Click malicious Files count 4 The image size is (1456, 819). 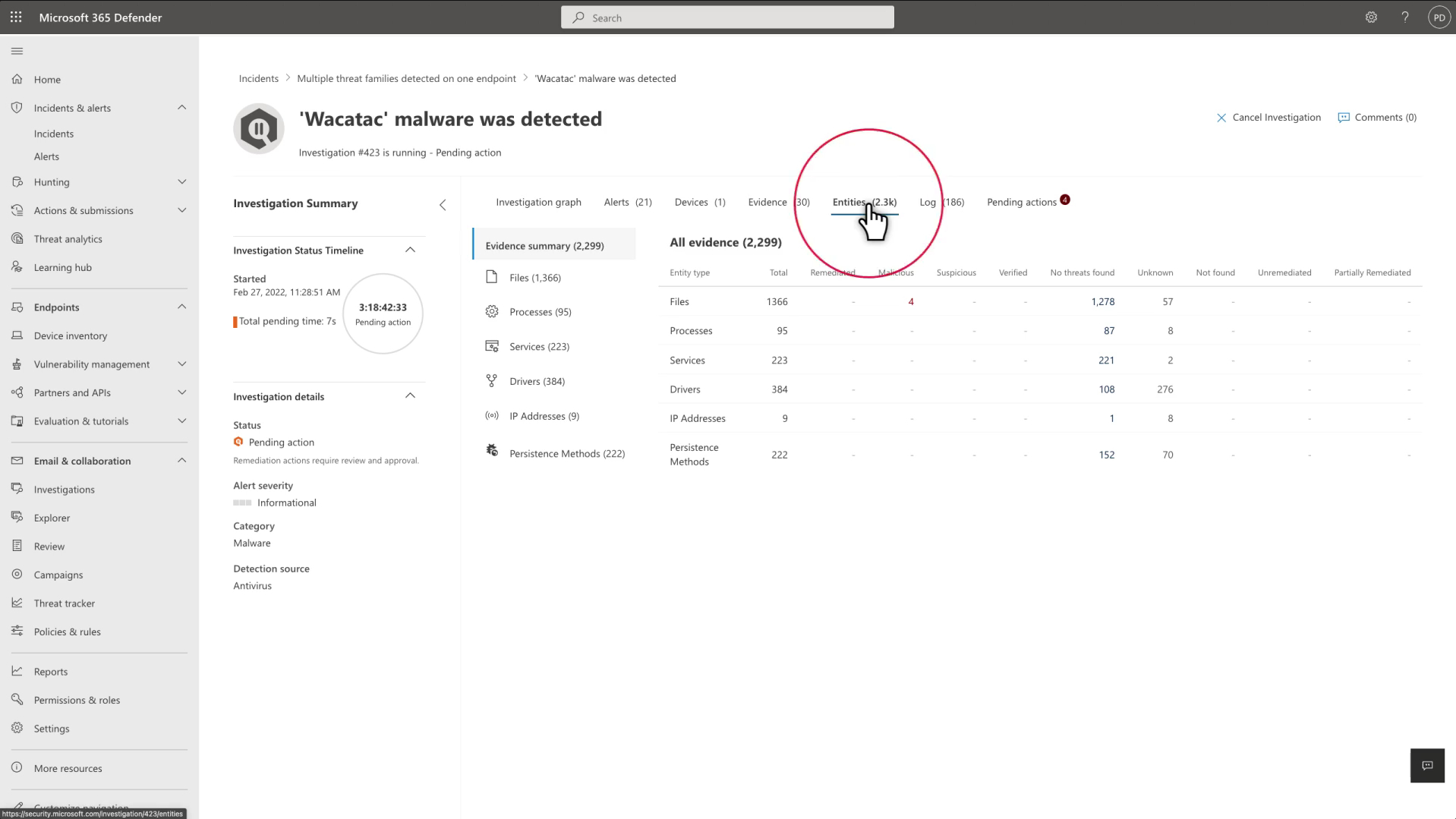coord(911,301)
